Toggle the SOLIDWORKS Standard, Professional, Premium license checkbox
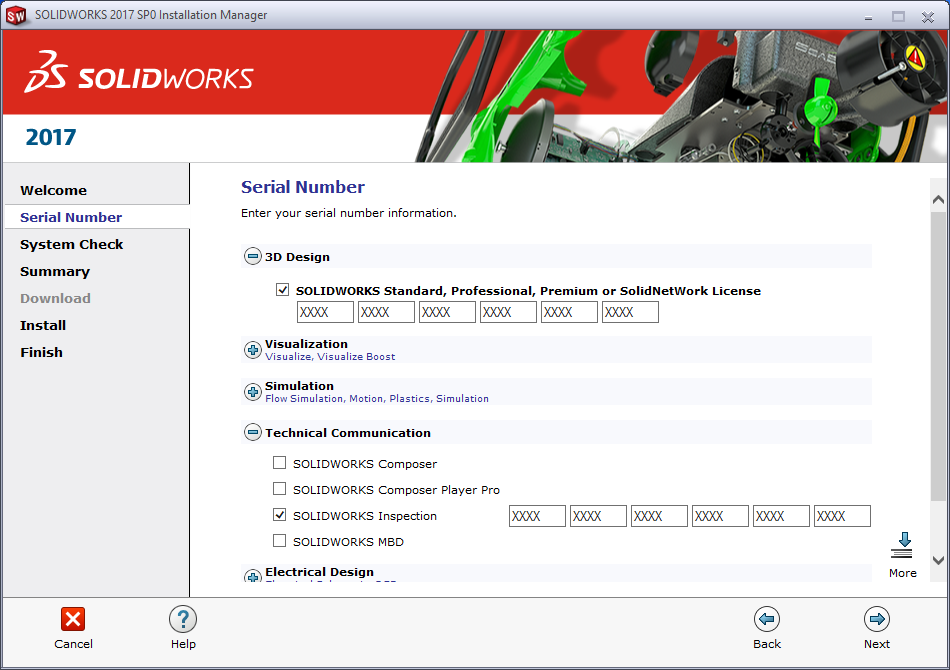The width and height of the screenshot is (950, 670). click(x=282, y=290)
